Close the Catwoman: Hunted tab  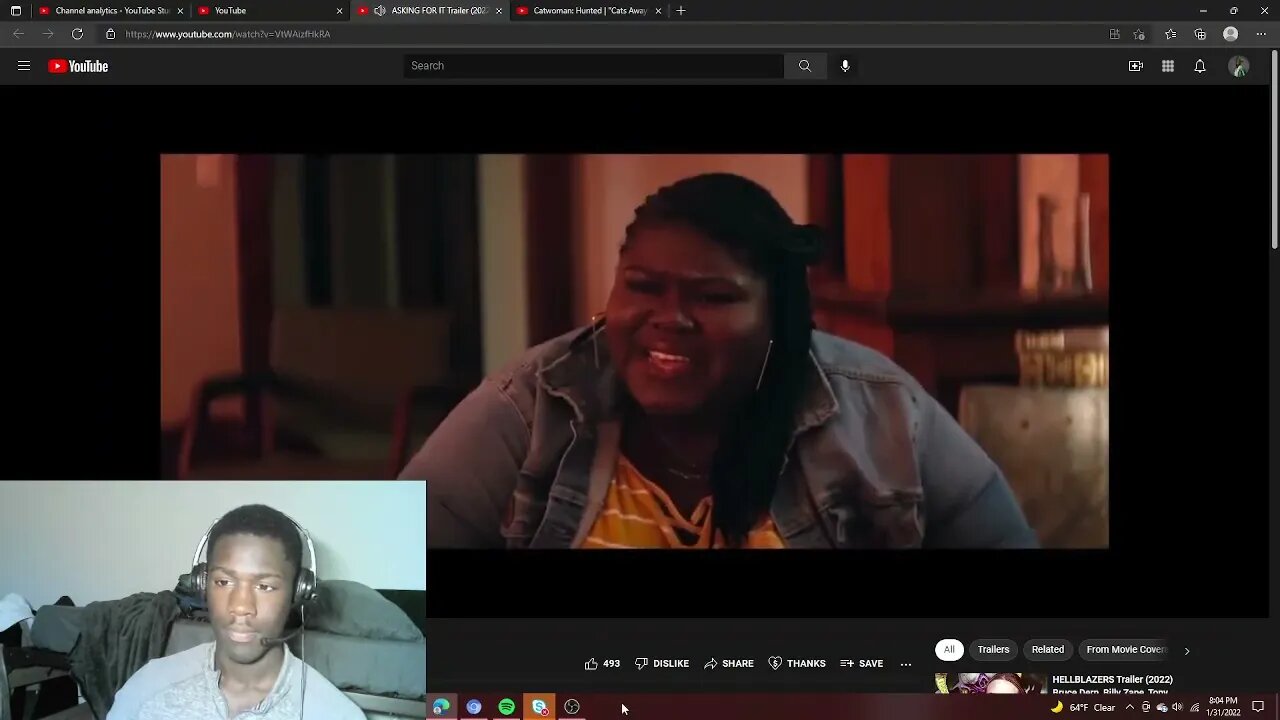pyautogui.click(x=658, y=11)
